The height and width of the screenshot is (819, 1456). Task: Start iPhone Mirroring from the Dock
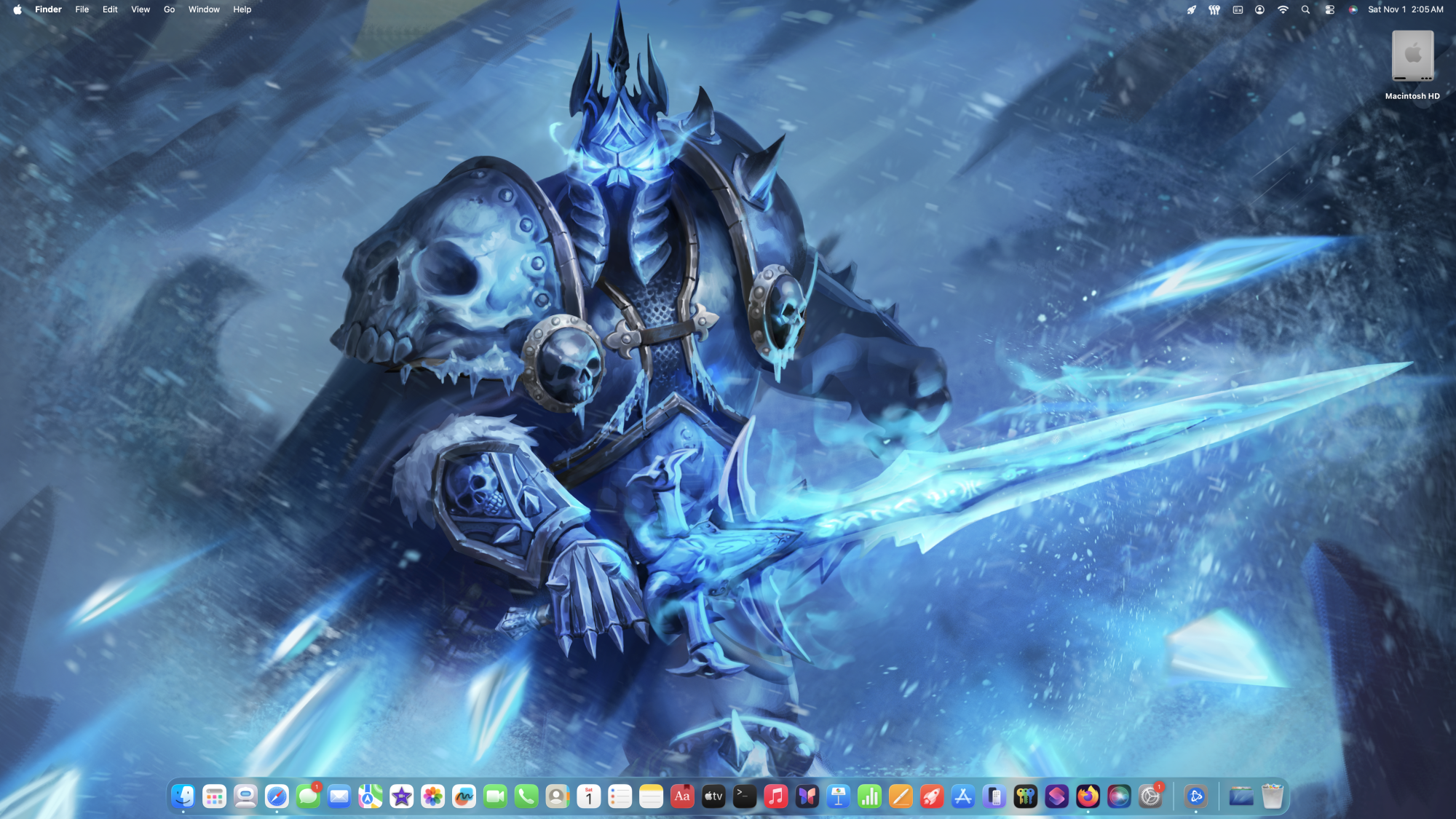[x=994, y=796]
